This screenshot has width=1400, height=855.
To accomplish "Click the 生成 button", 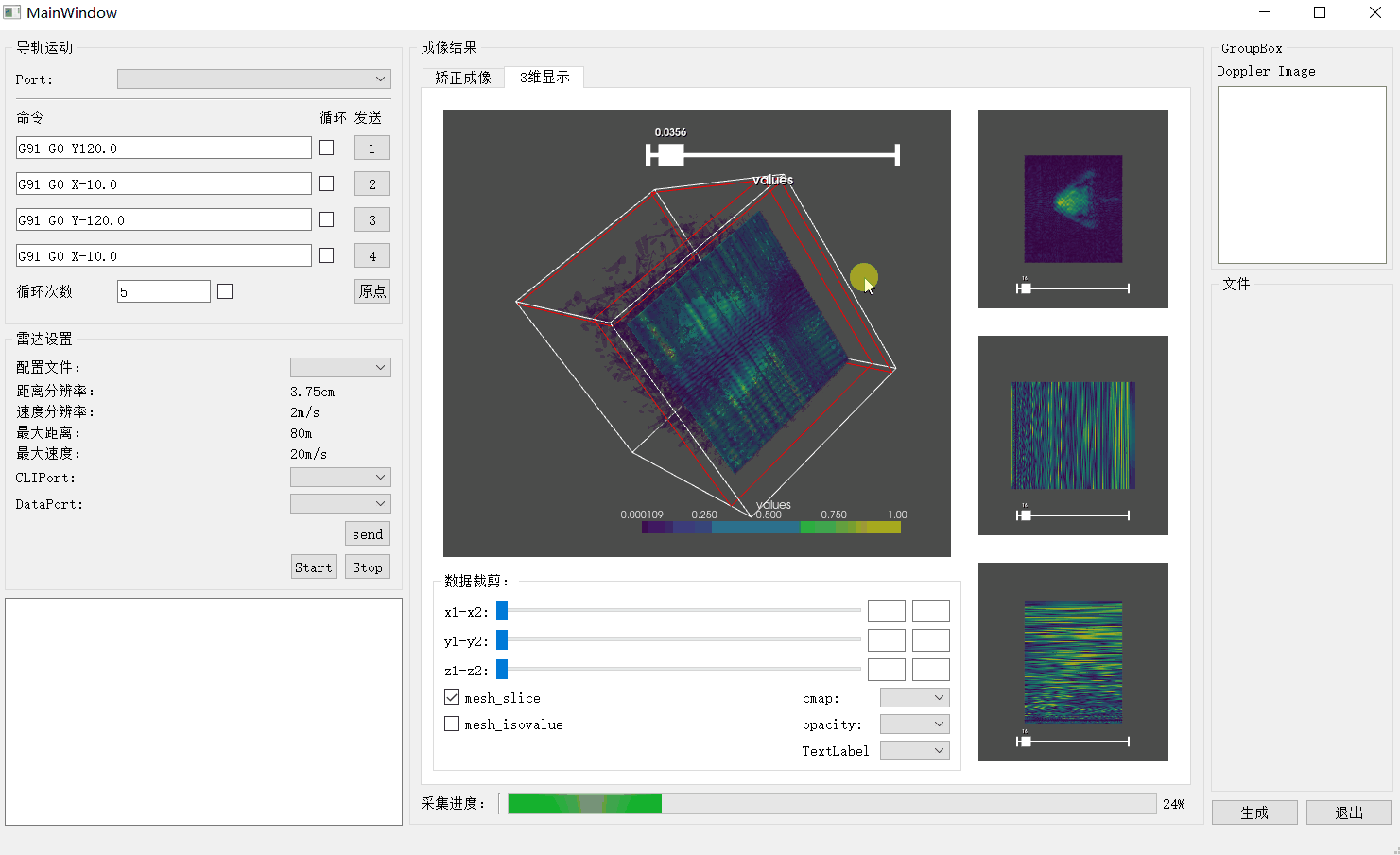I will [x=1254, y=812].
